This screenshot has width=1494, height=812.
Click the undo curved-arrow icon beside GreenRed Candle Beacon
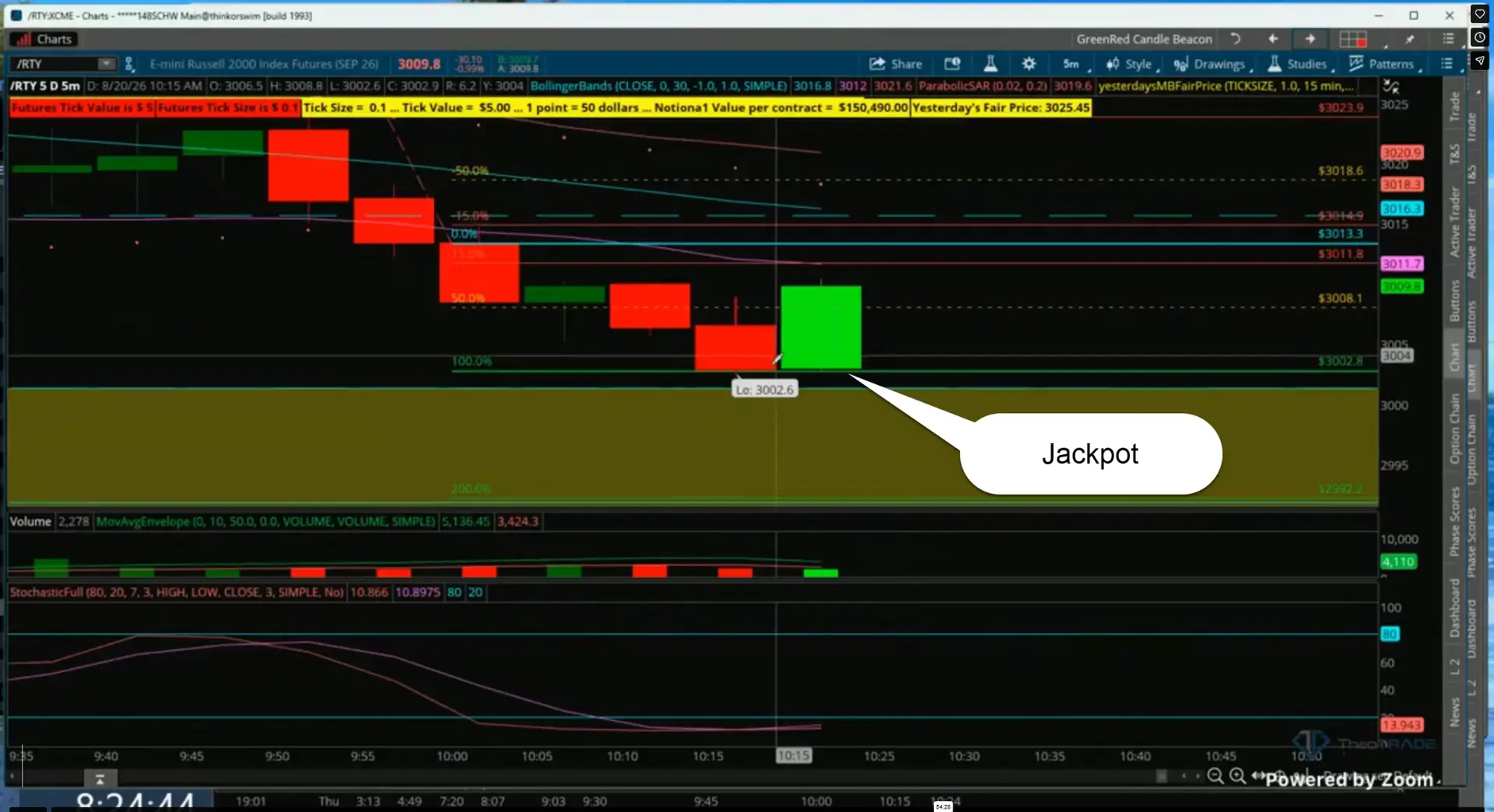pyautogui.click(x=1235, y=38)
